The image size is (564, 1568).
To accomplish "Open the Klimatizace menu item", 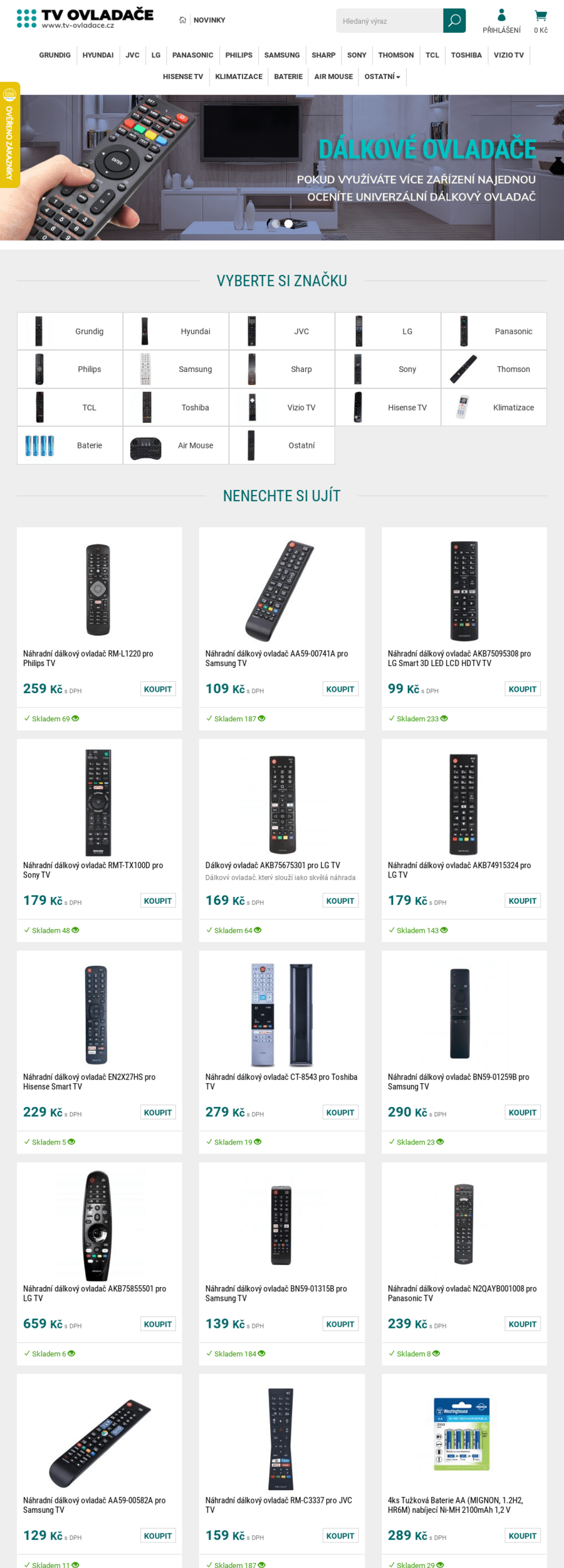I will 239,77.
